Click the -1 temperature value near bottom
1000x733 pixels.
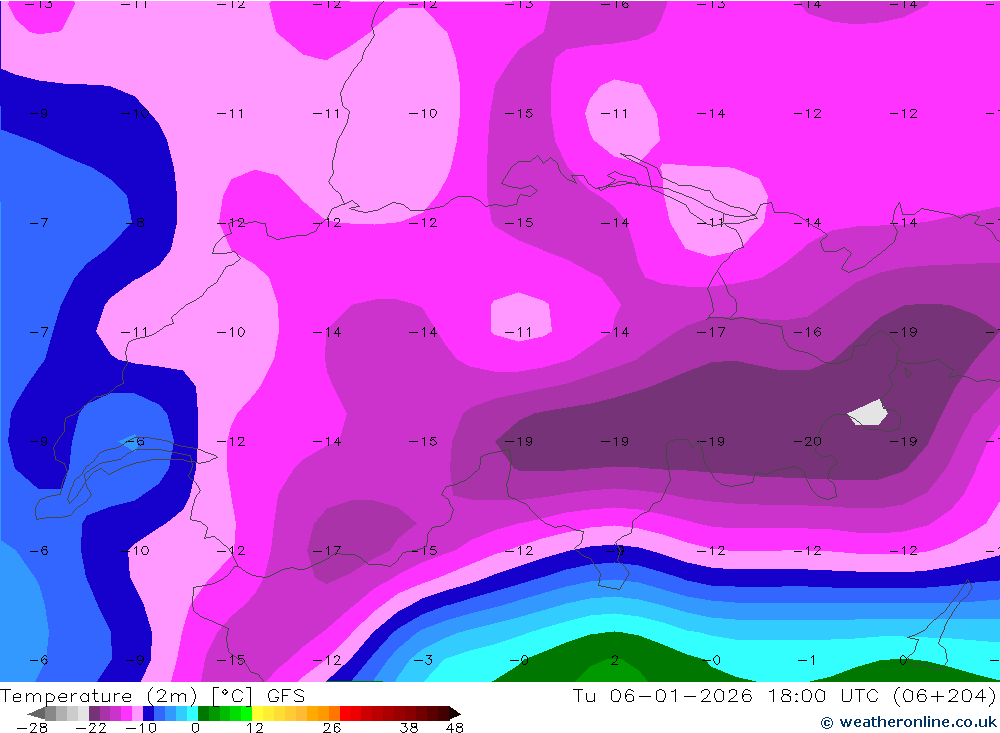point(807,660)
